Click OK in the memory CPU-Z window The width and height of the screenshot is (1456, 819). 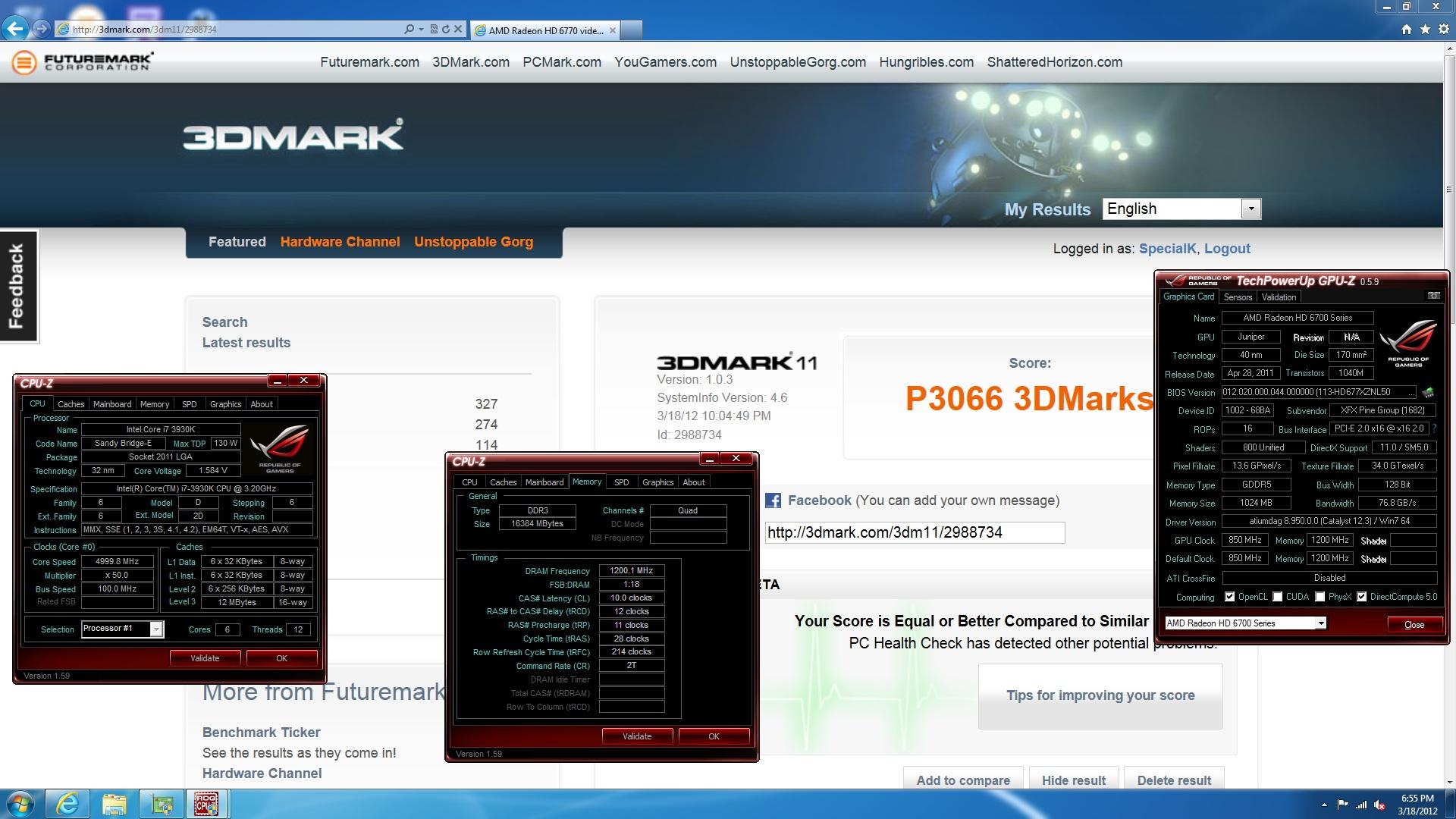[x=714, y=736]
